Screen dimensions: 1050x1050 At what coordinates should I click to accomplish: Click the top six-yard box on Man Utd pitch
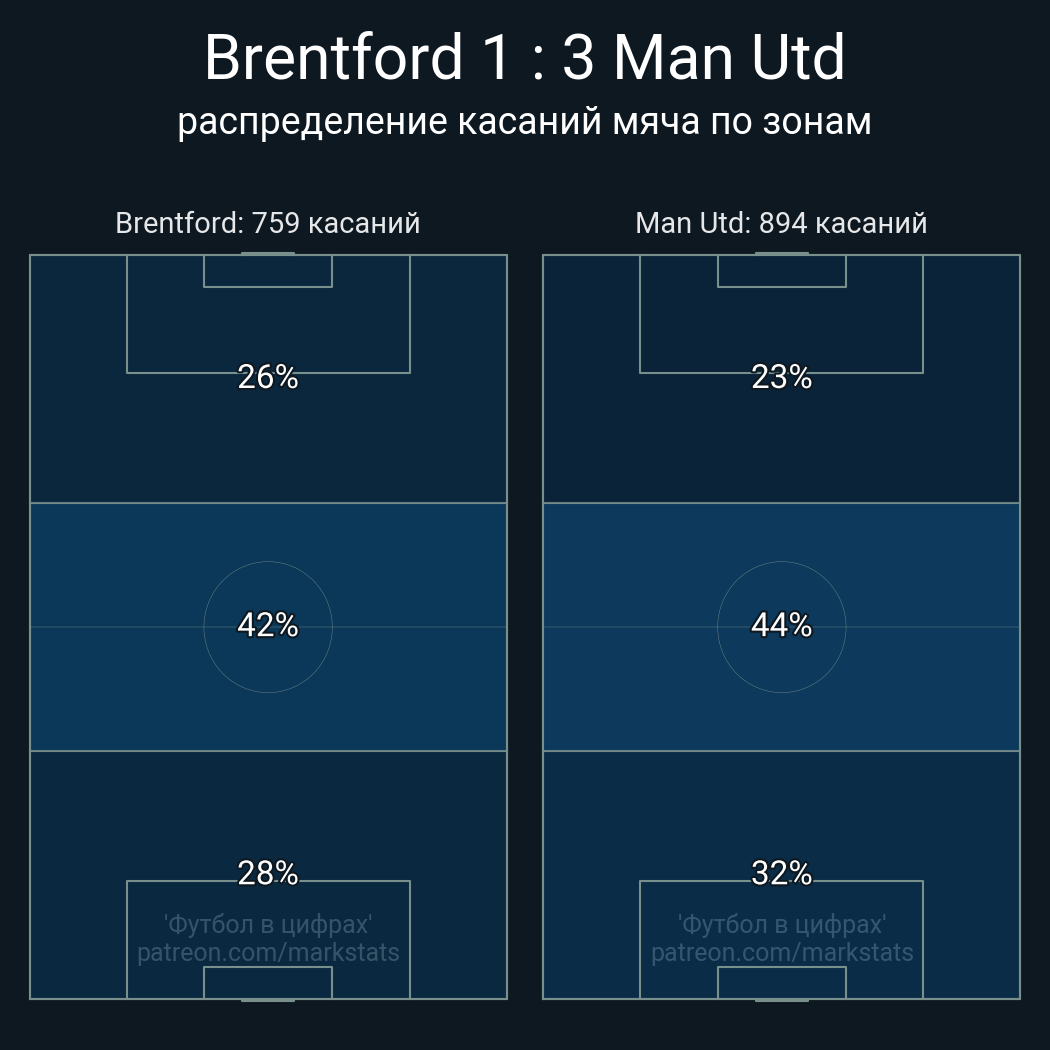[782, 271]
